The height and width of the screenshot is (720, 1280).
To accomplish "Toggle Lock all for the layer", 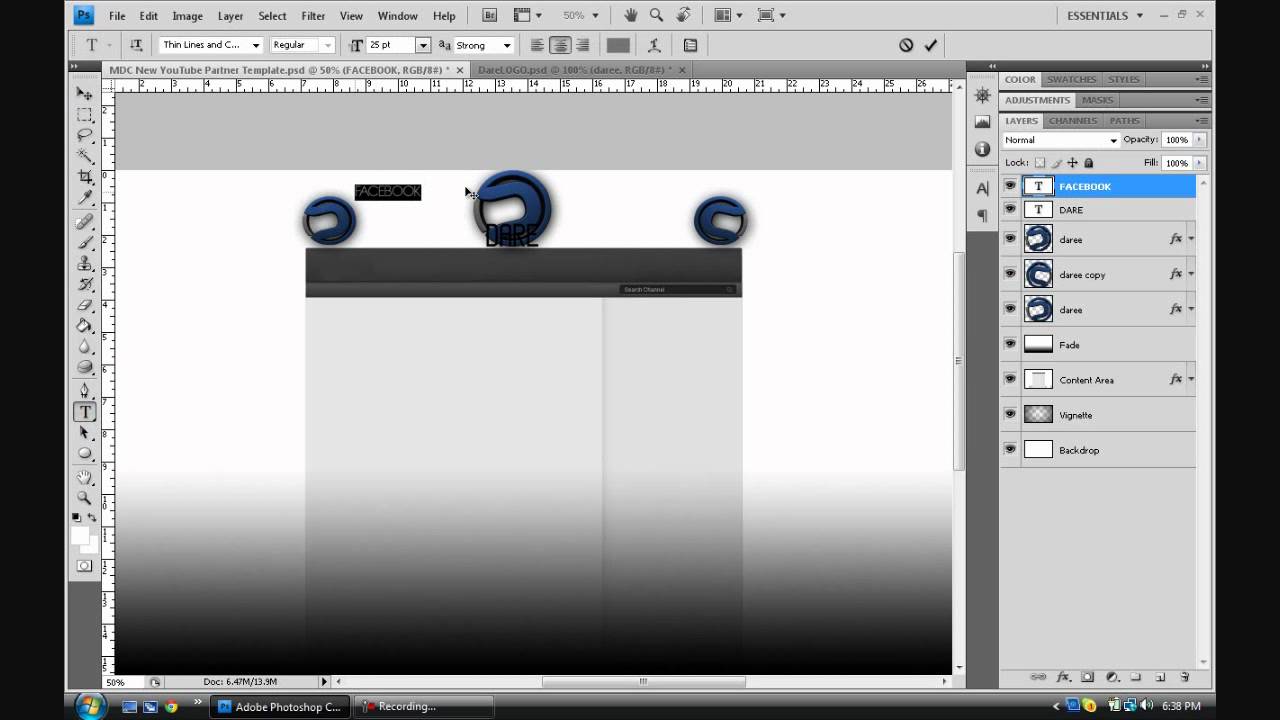I will [1089, 163].
